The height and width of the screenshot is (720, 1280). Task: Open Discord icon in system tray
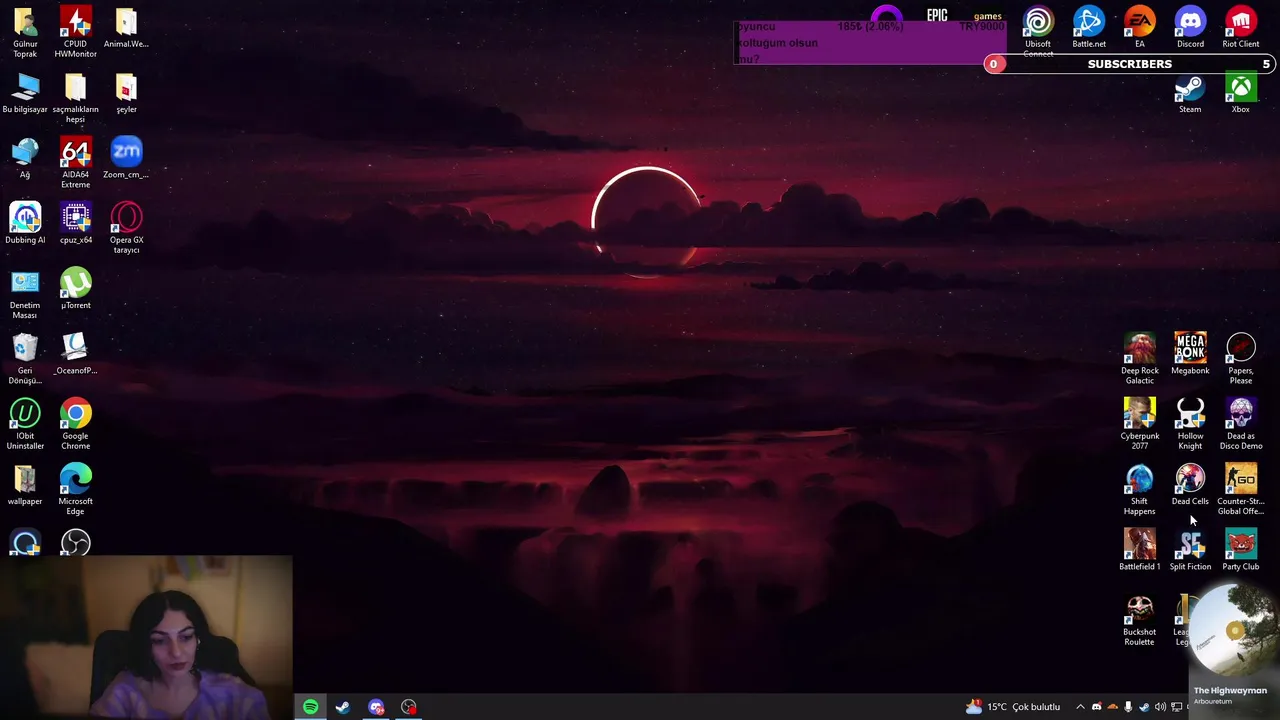[x=1096, y=707]
